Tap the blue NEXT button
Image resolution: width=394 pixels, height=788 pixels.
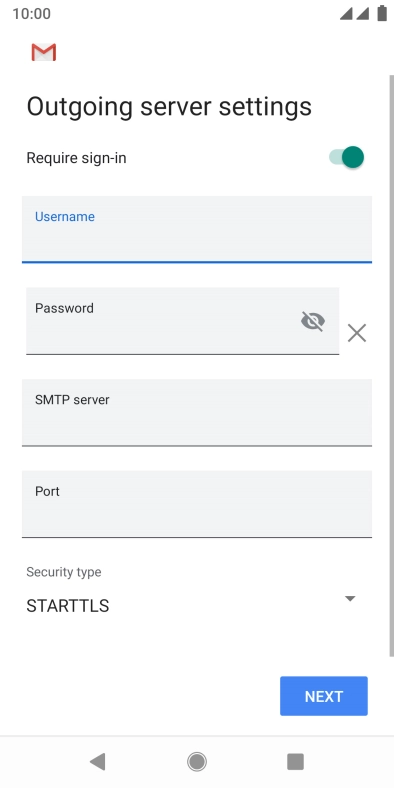click(x=324, y=696)
